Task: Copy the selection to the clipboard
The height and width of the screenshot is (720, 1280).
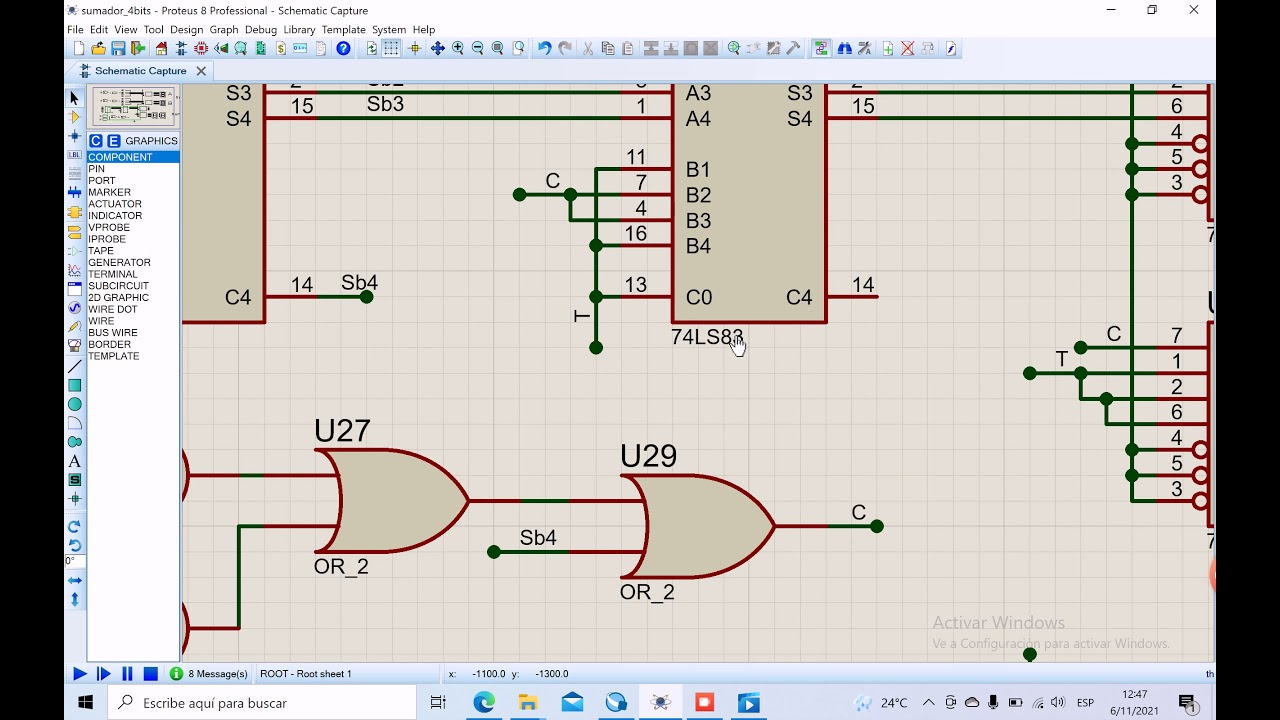Action: 607,48
